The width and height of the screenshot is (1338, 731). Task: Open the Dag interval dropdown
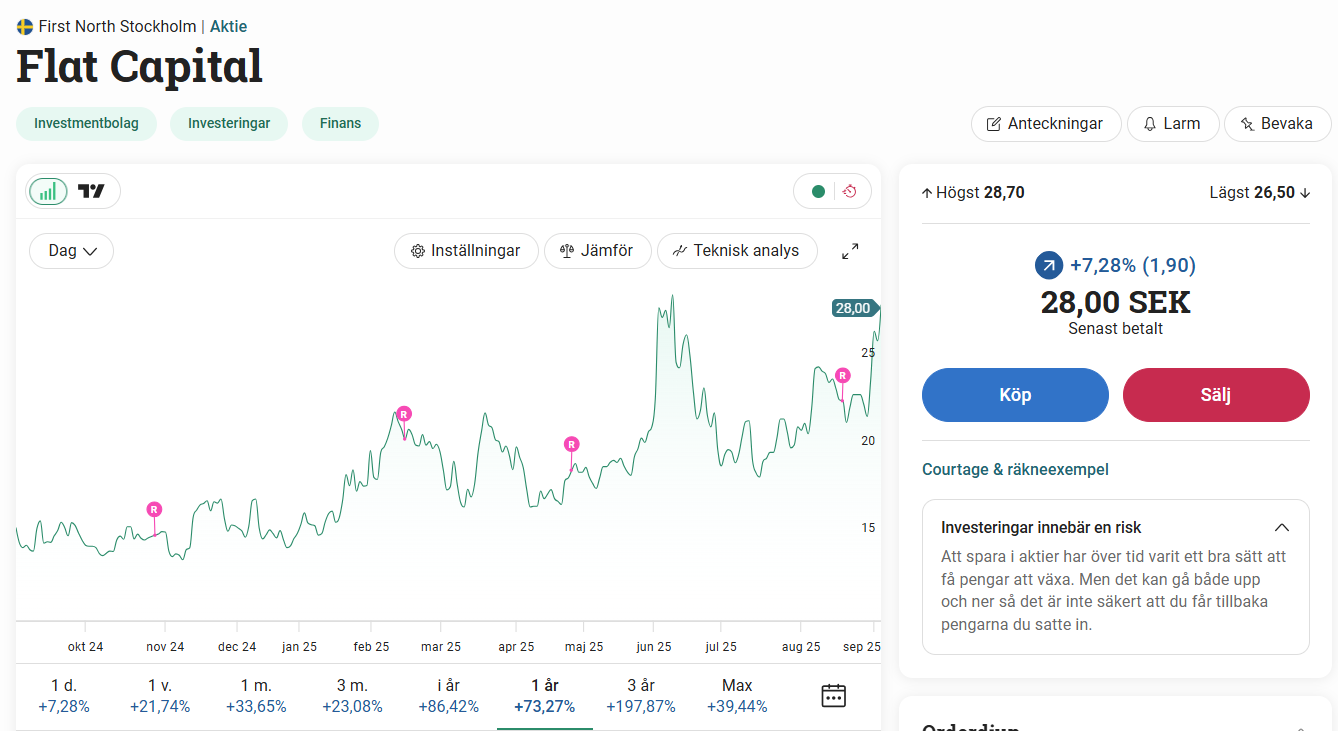[72, 251]
